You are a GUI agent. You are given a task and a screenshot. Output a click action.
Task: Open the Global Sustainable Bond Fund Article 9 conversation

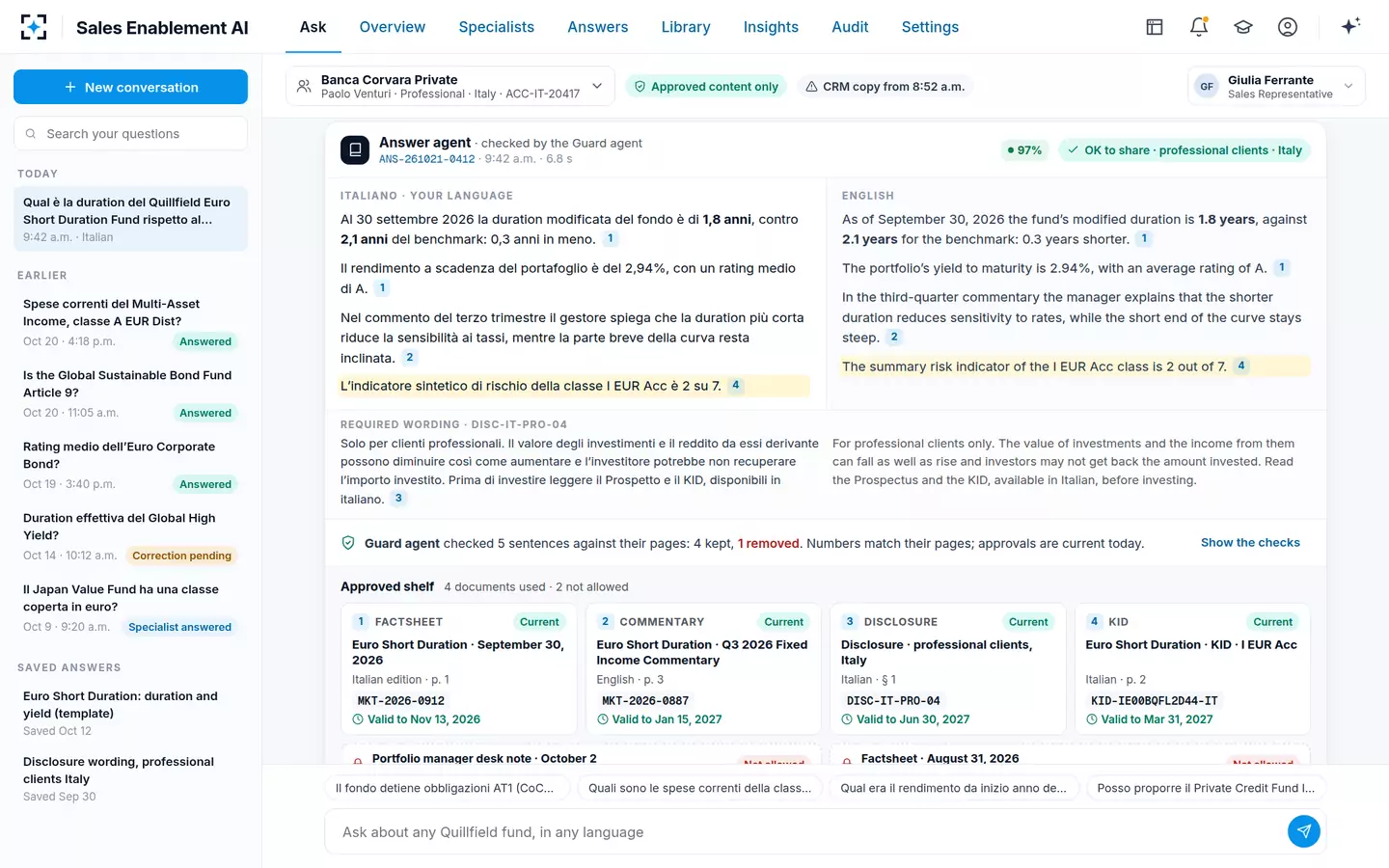130,393
